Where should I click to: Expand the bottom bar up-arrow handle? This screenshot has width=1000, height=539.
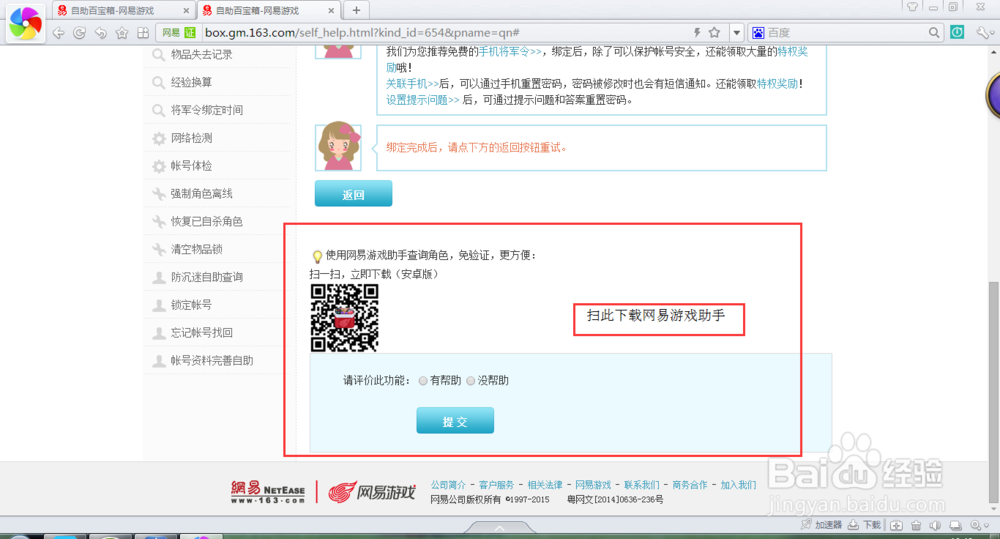point(499,528)
